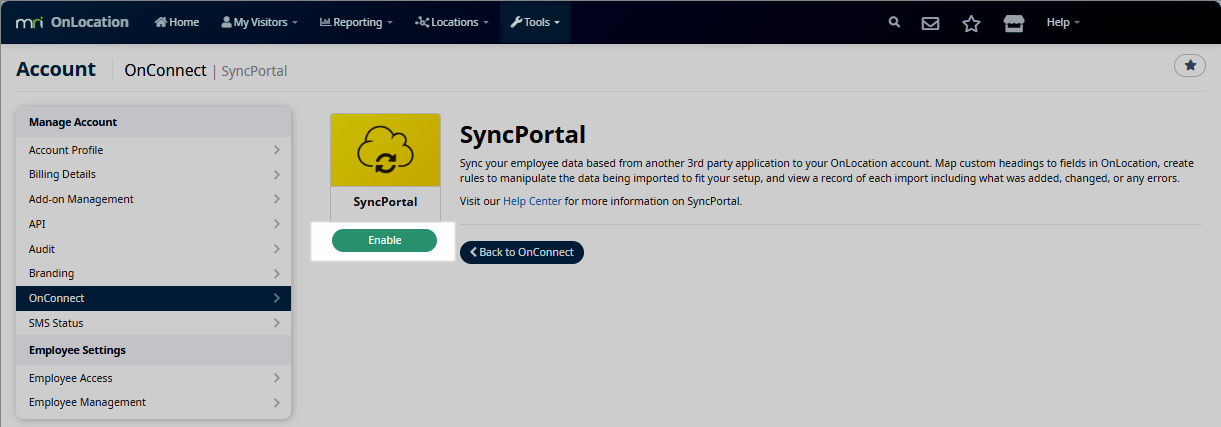Open the Help Center link
The image size is (1221, 427).
[x=532, y=201]
